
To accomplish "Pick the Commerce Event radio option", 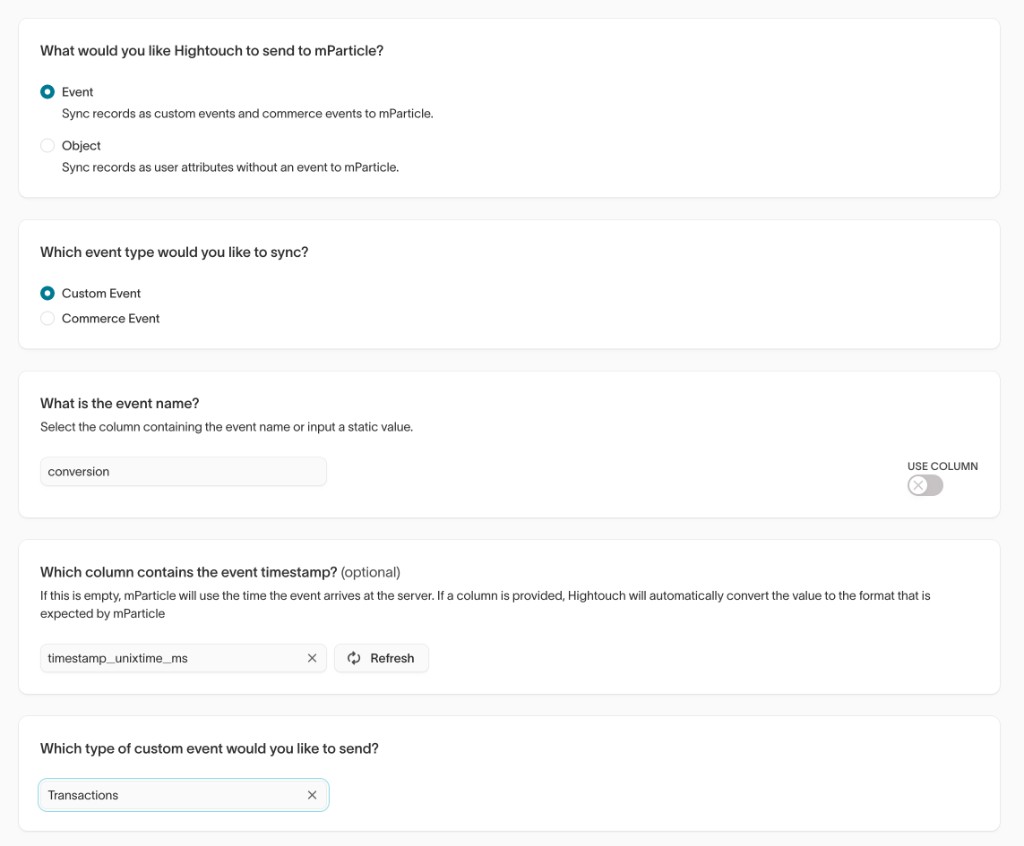I will (x=47, y=319).
